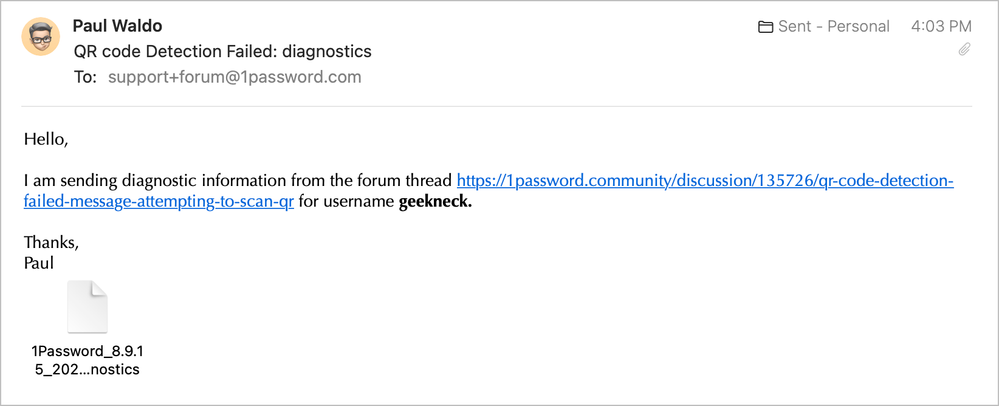Click the bold username geekneck
999x406 pixels.
coord(435,201)
